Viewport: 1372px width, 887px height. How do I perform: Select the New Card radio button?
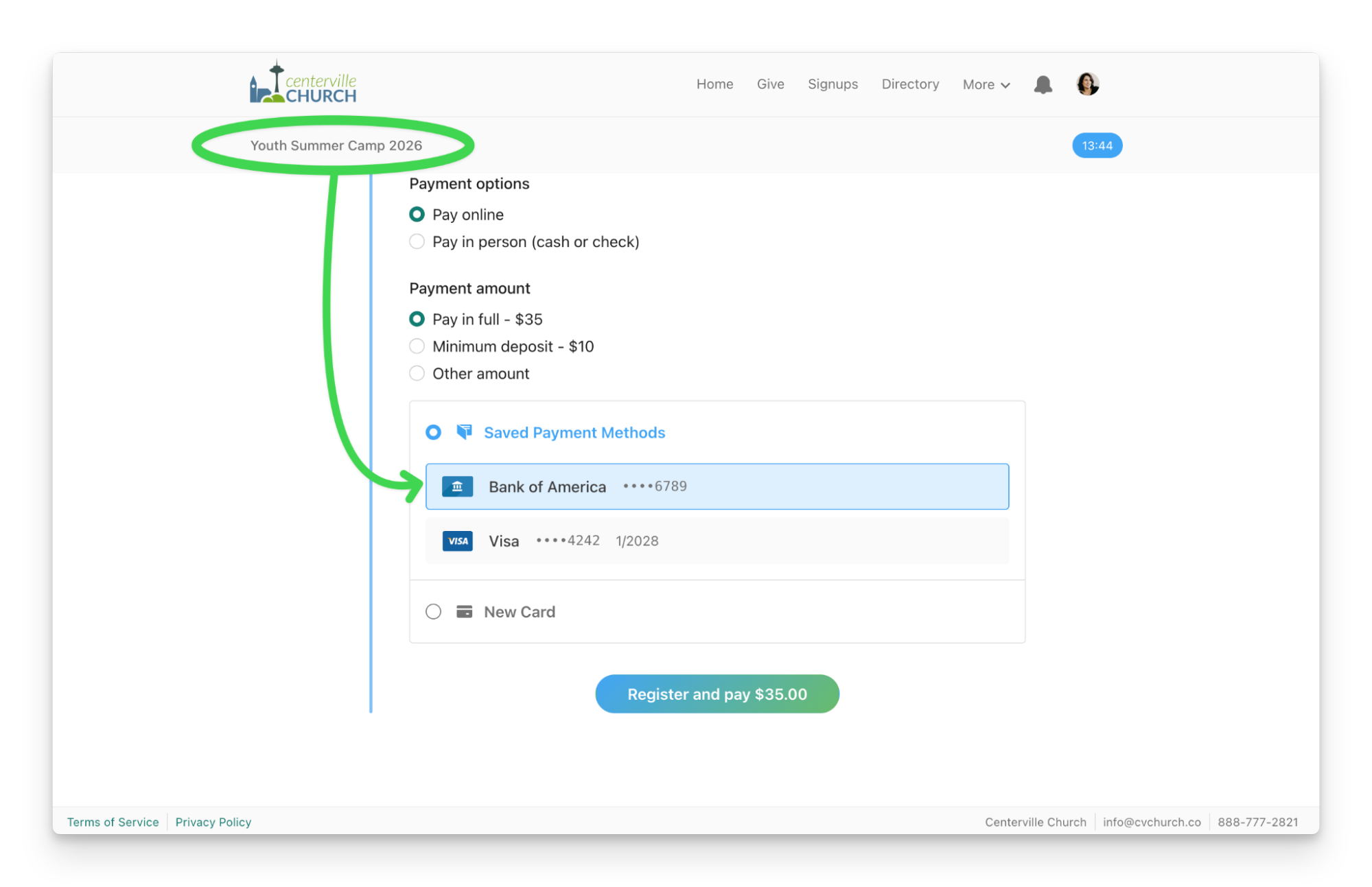point(433,612)
